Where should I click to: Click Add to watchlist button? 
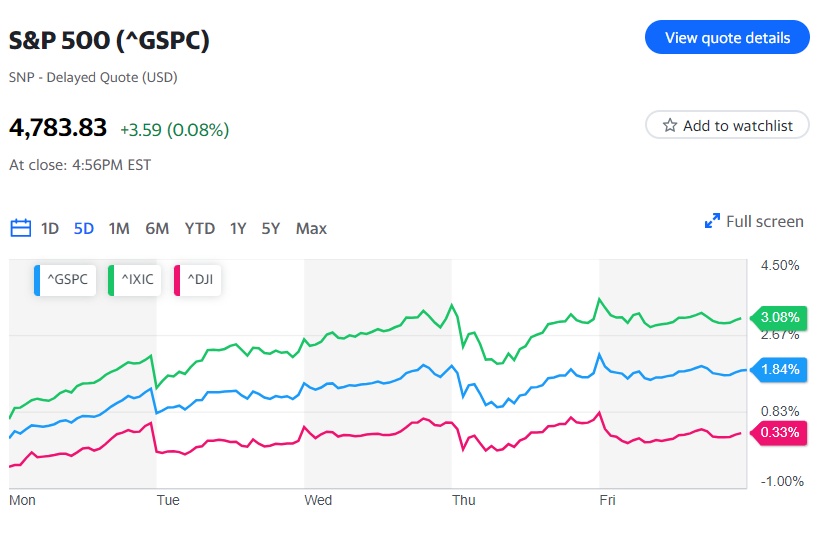pos(727,125)
